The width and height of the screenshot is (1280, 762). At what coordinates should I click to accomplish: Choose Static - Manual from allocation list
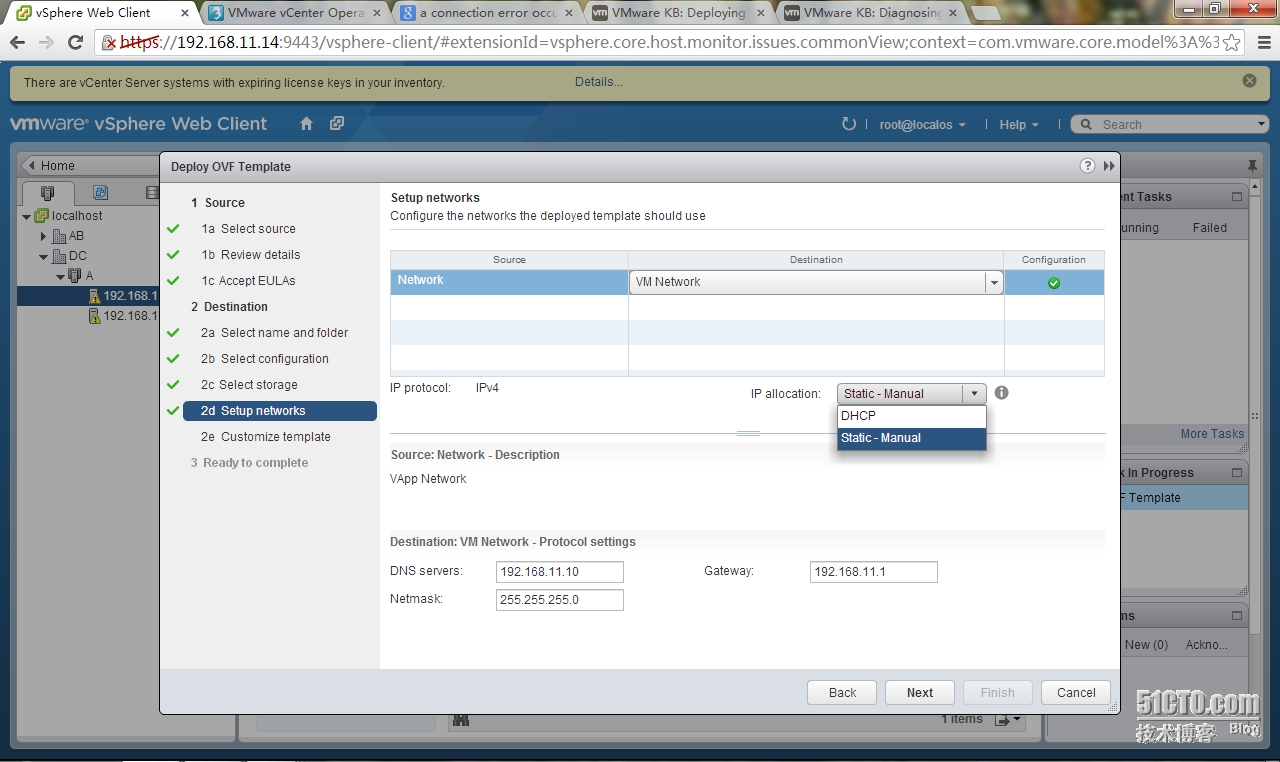coord(912,438)
